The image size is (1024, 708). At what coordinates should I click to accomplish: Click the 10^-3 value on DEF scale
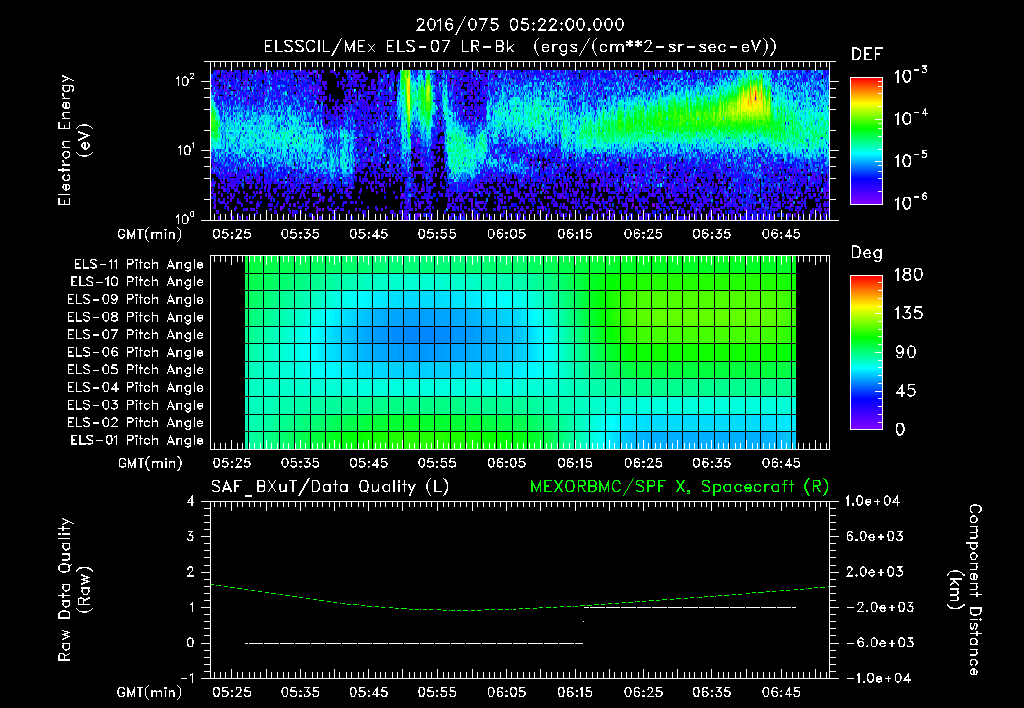coord(910,76)
